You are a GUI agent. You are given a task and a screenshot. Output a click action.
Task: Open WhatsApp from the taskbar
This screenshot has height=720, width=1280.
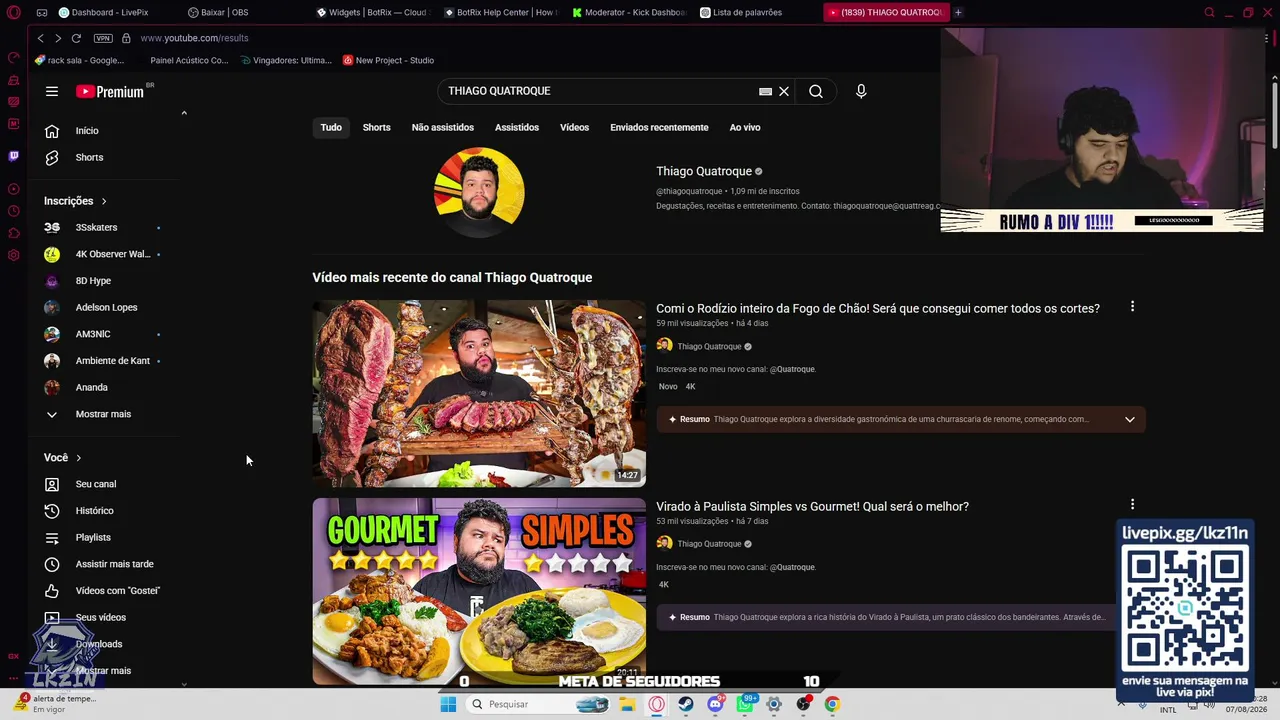tap(745, 704)
